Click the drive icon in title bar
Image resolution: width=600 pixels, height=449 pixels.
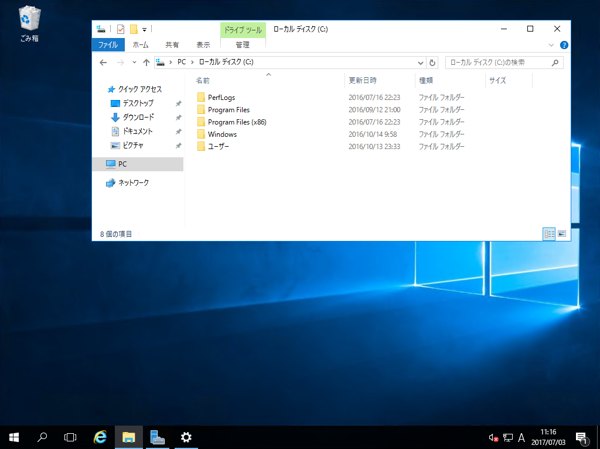pos(101,29)
